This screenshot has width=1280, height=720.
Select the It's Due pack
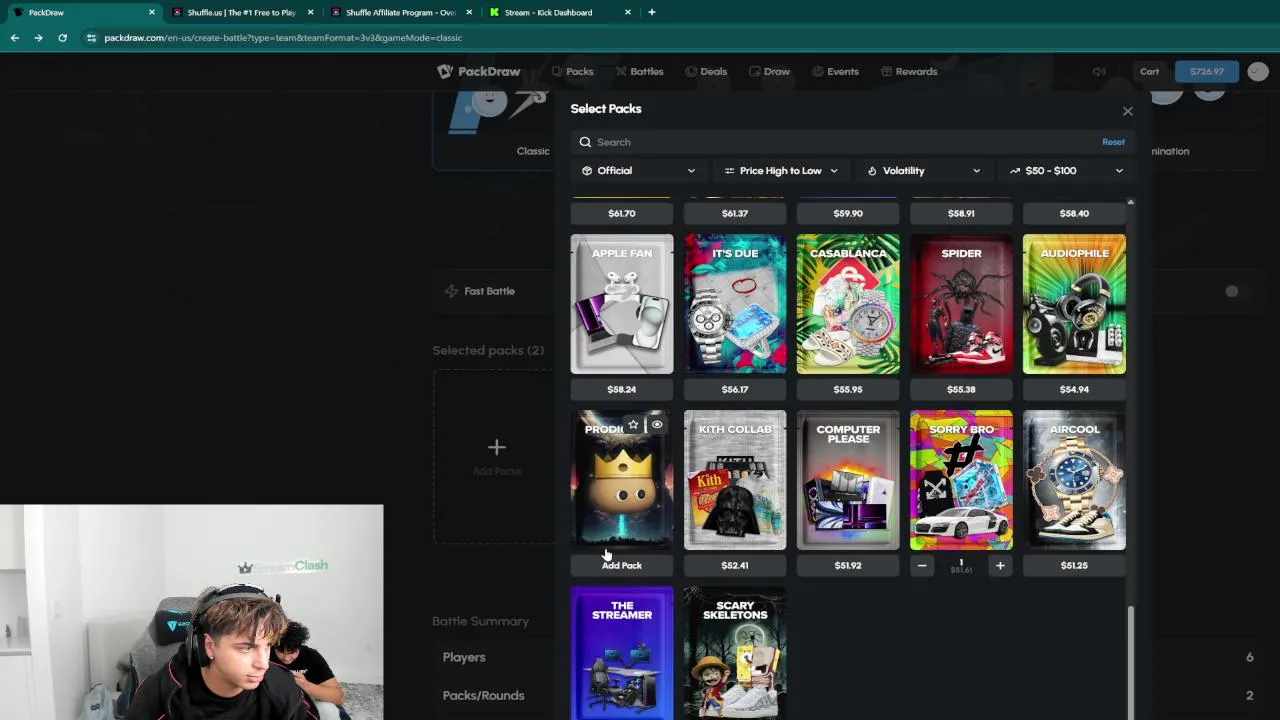[735, 304]
